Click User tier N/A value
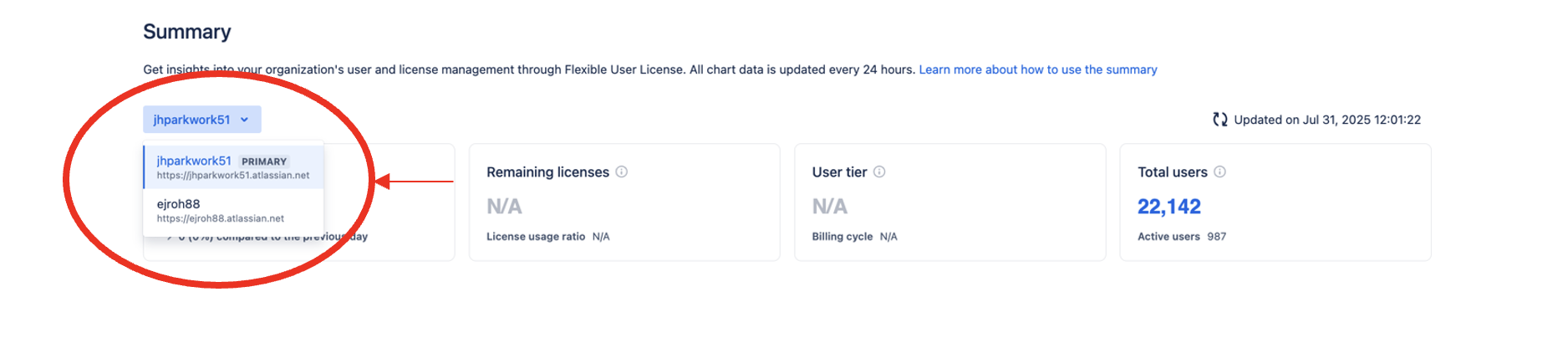This screenshot has height=338, width=1568. coord(829,207)
